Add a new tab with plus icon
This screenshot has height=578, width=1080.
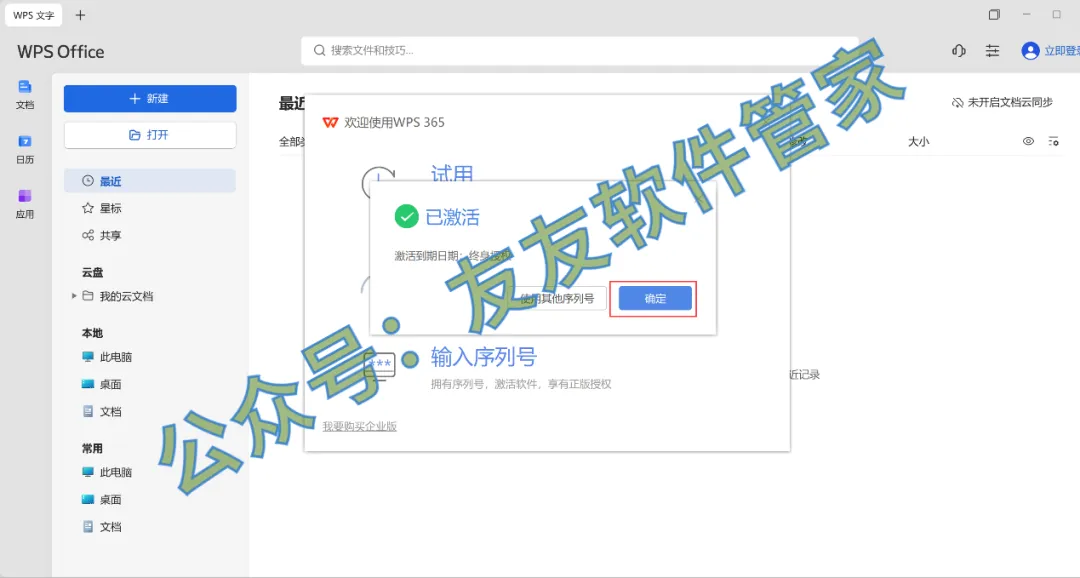point(80,15)
